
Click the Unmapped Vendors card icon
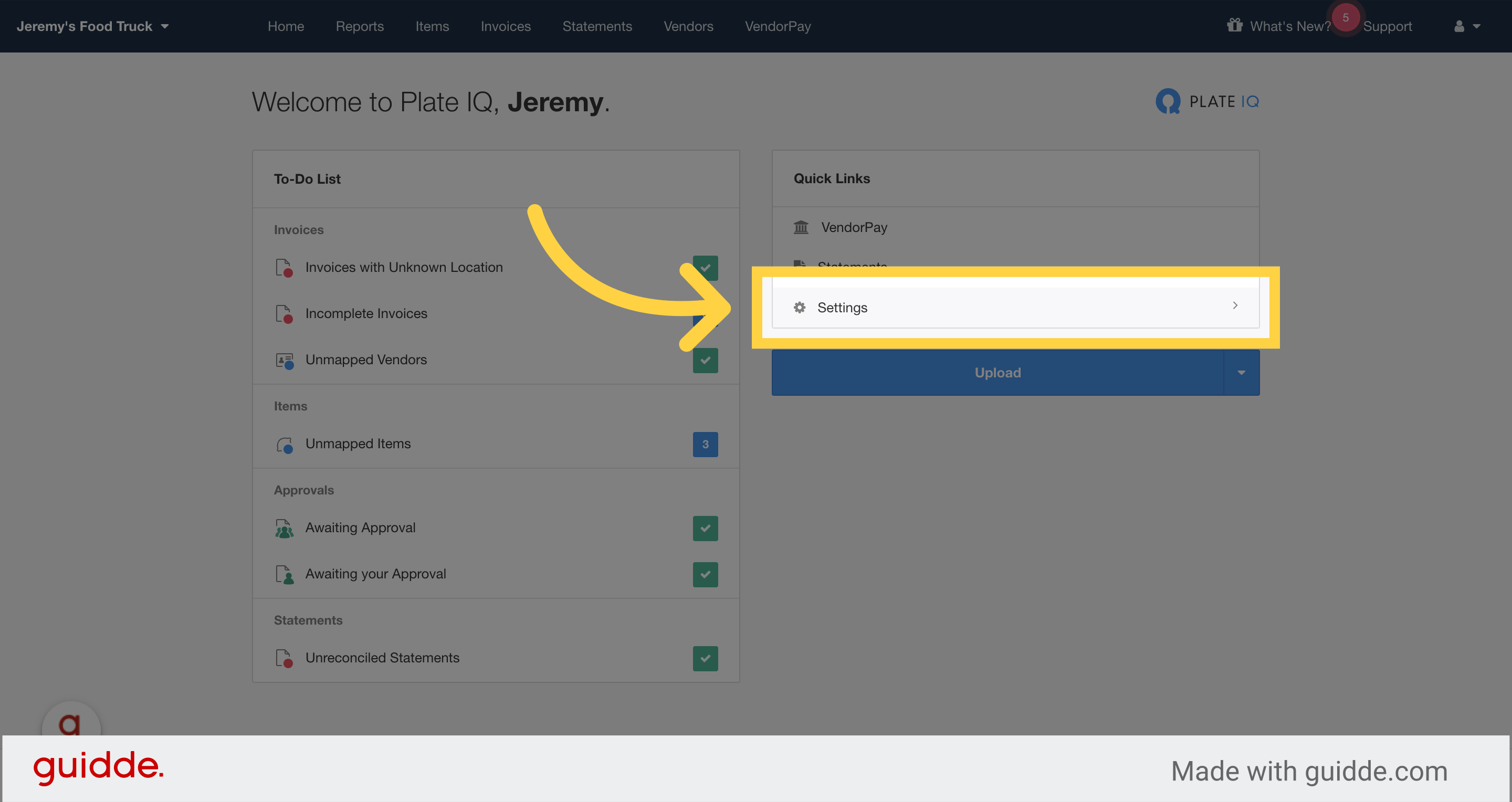[x=285, y=361]
